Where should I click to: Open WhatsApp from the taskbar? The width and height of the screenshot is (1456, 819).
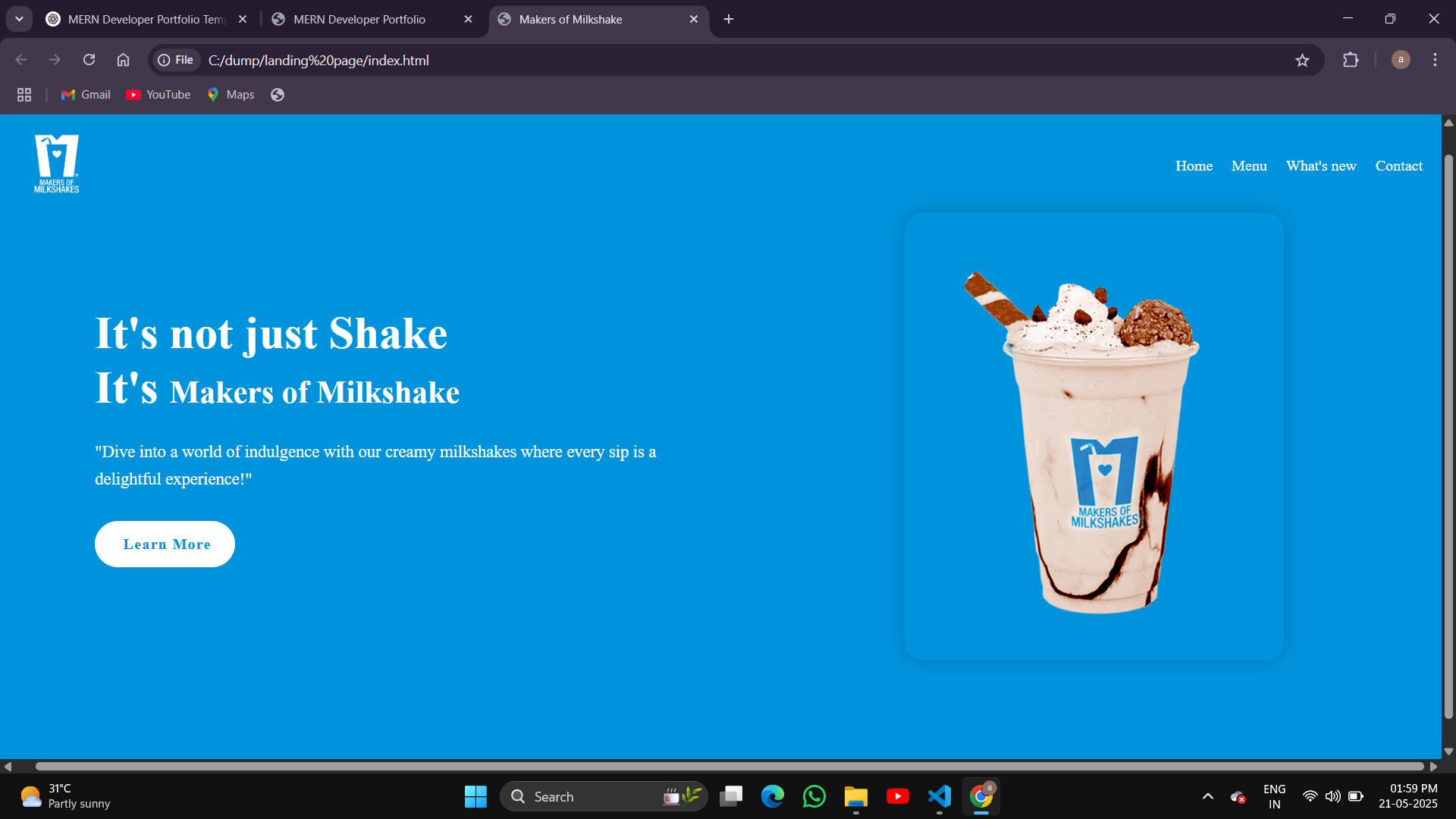coord(814,796)
